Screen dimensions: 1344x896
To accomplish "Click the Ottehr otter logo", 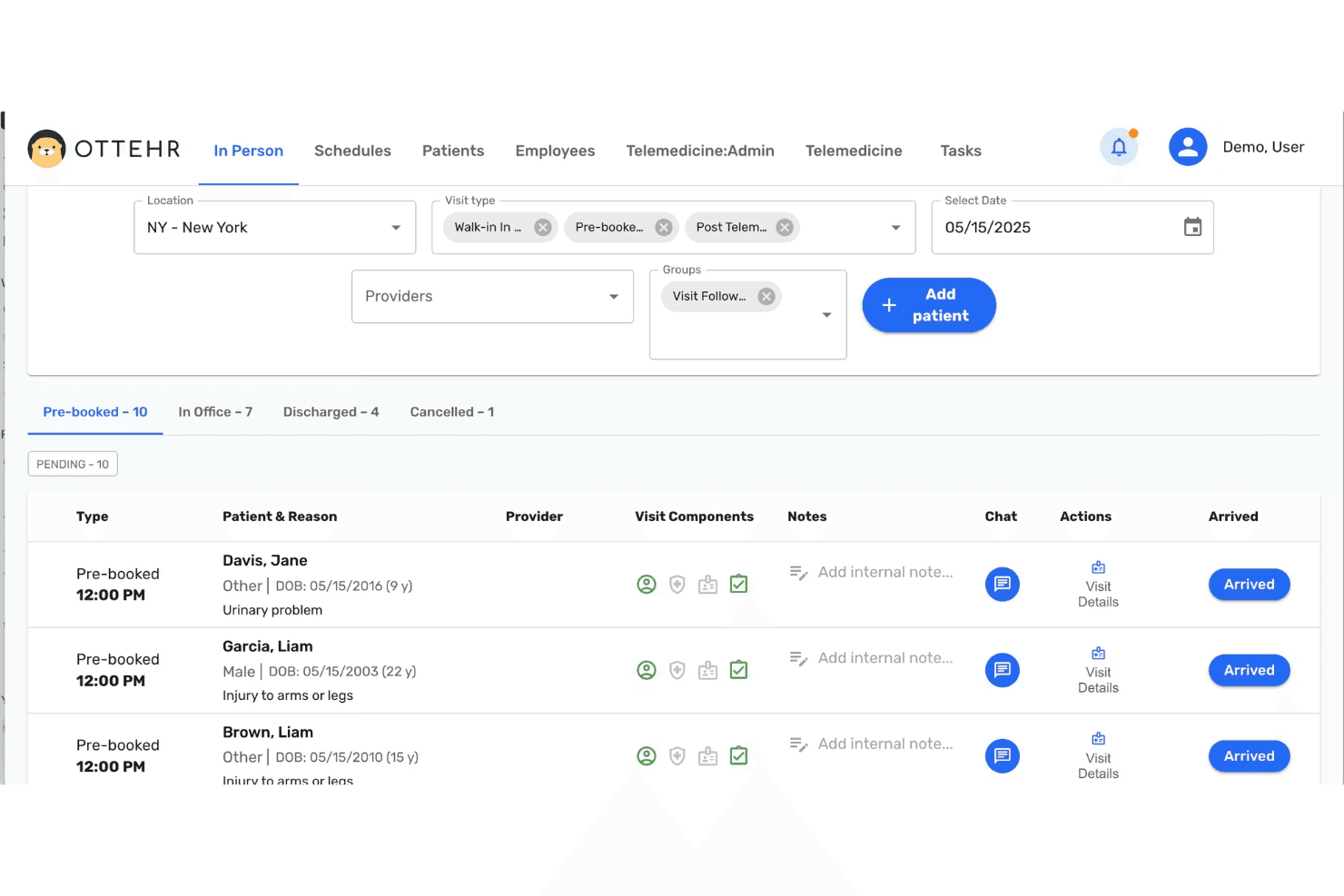I will point(46,149).
